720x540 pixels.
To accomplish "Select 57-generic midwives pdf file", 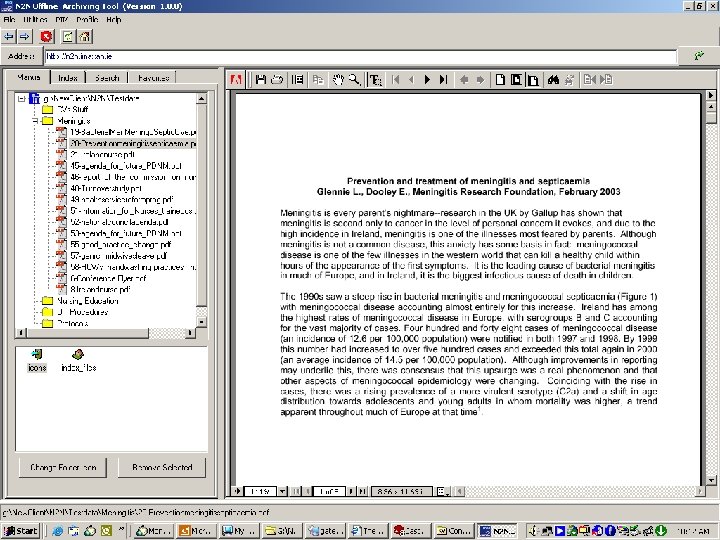I will coord(118,256).
